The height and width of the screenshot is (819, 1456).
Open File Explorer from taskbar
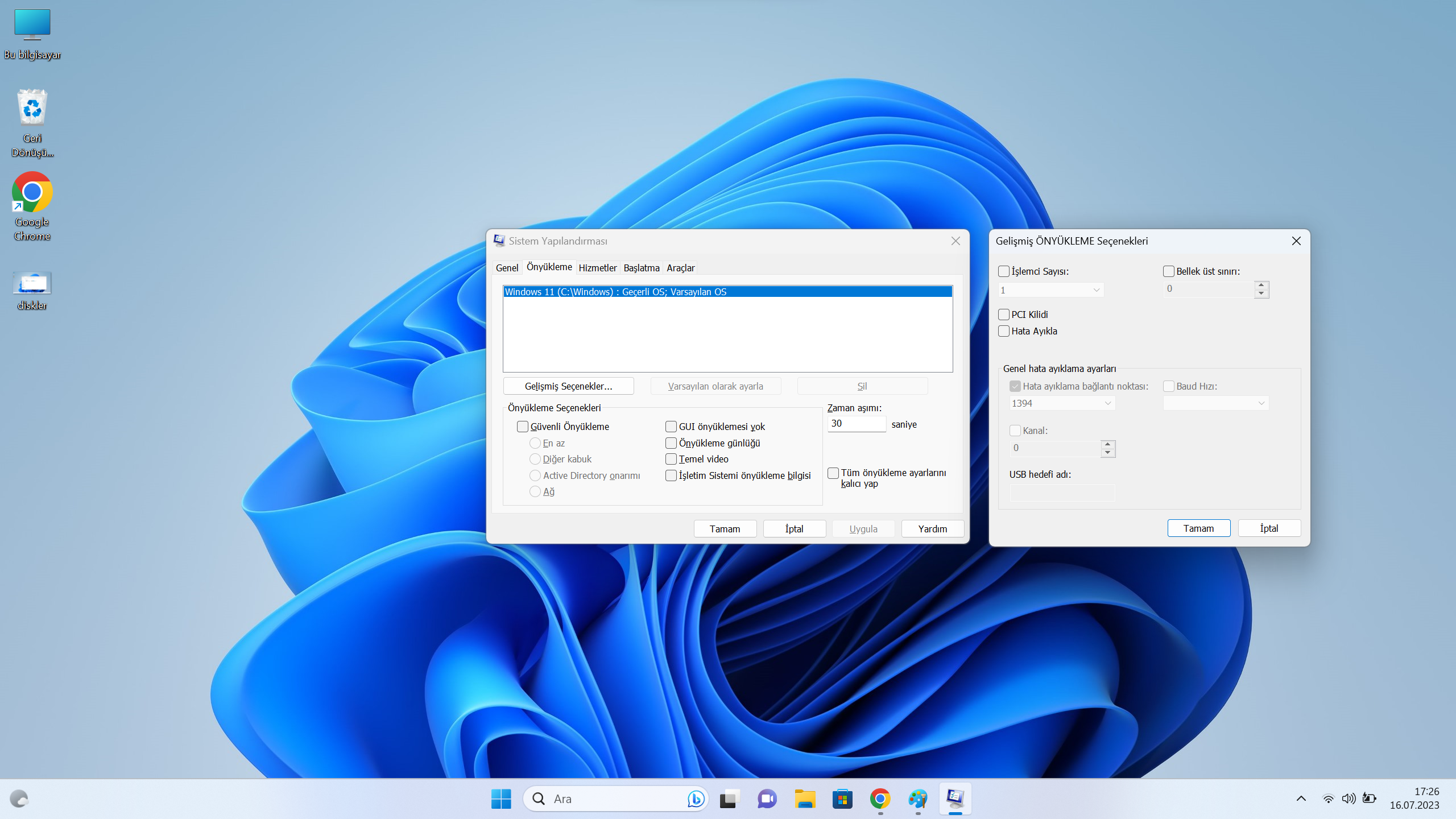pos(804,799)
